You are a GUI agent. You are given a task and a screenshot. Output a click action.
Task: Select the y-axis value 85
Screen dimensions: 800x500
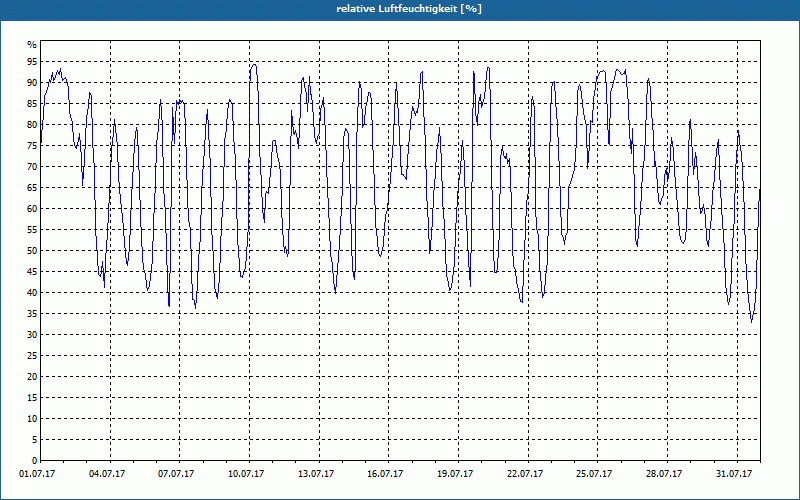coord(32,104)
